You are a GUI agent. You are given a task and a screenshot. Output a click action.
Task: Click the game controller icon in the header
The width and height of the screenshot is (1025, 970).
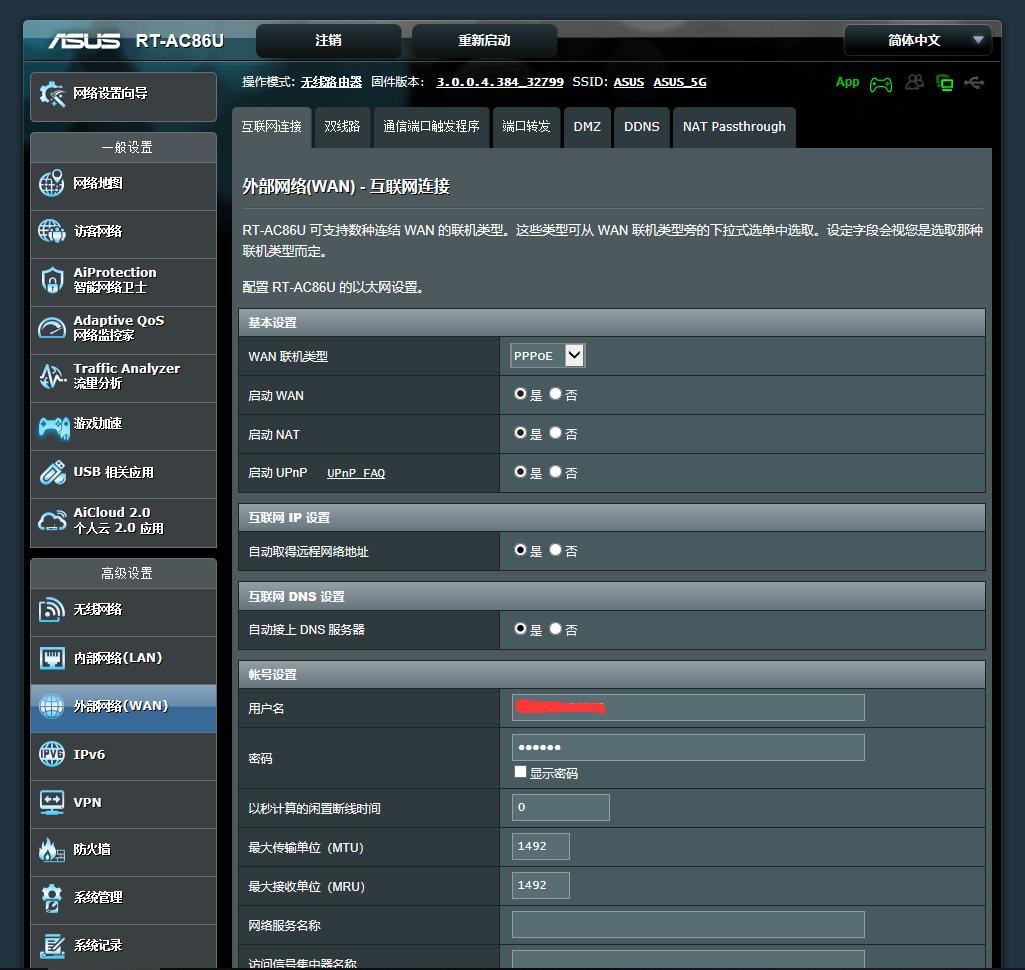coord(880,83)
